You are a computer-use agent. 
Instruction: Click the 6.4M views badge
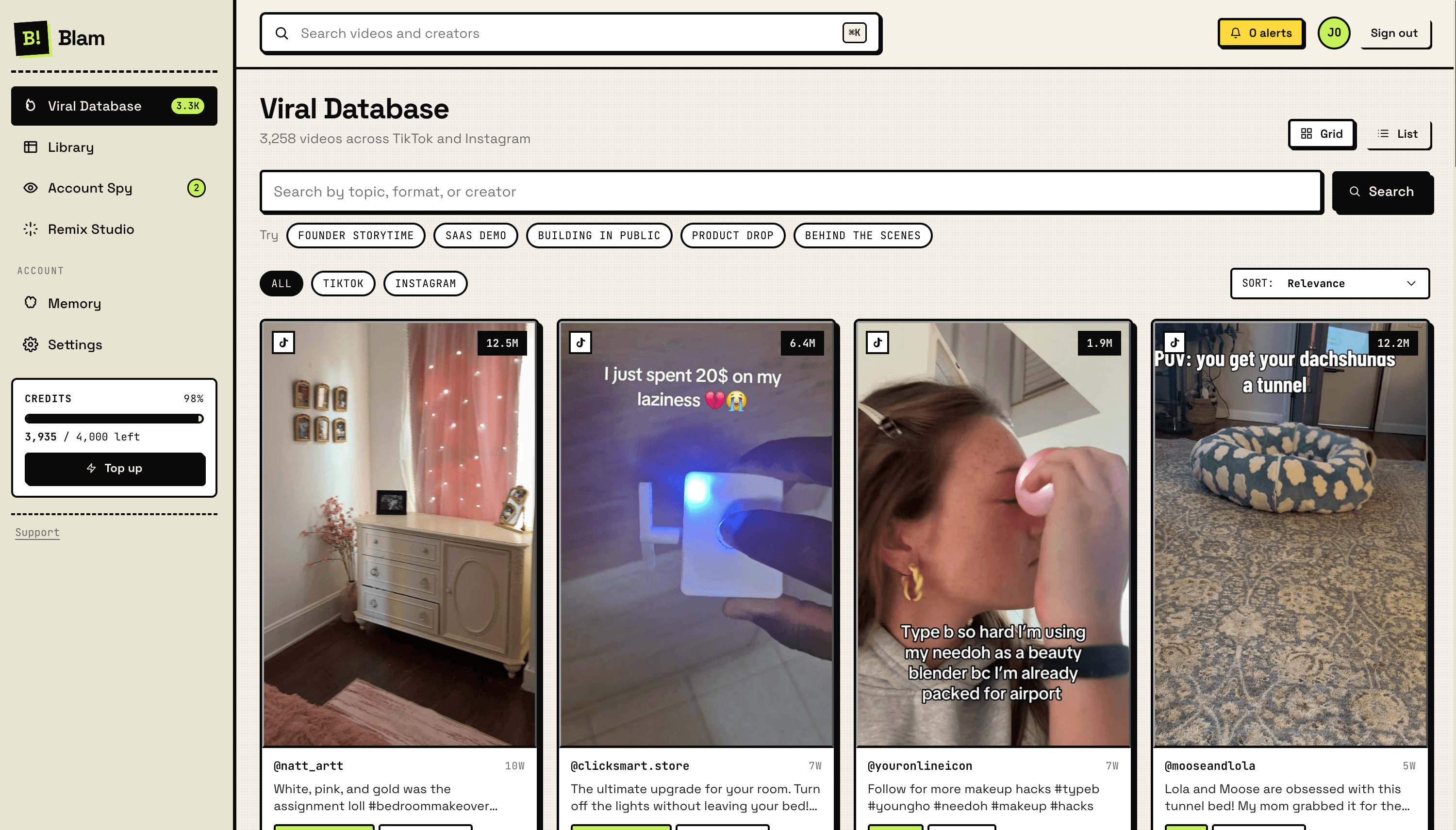[x=802, y=343]
